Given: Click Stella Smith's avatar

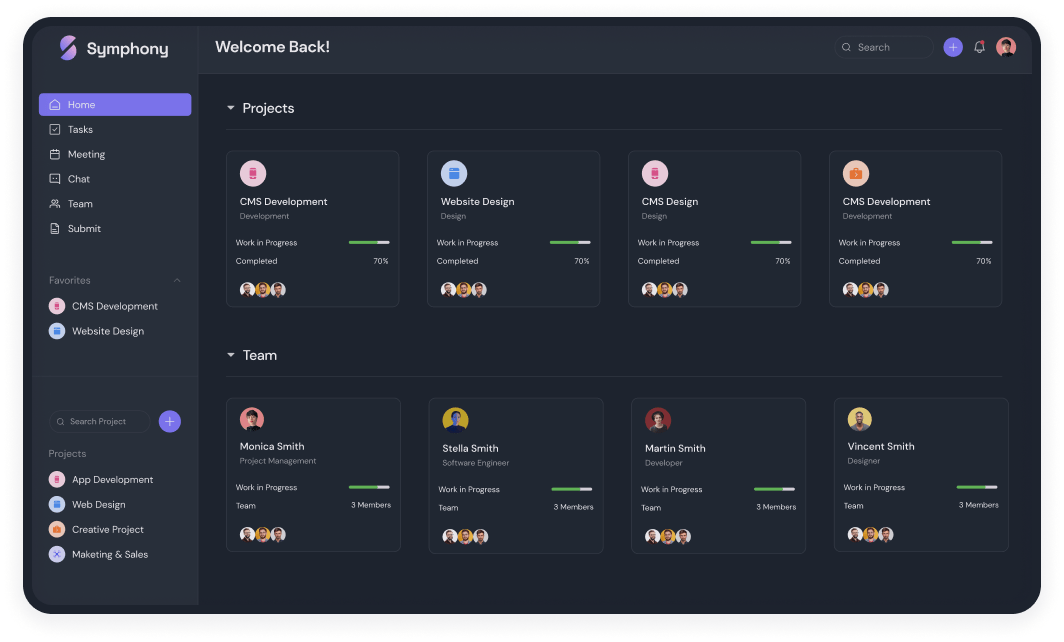Looking at the screenshot, I should 456,420.
